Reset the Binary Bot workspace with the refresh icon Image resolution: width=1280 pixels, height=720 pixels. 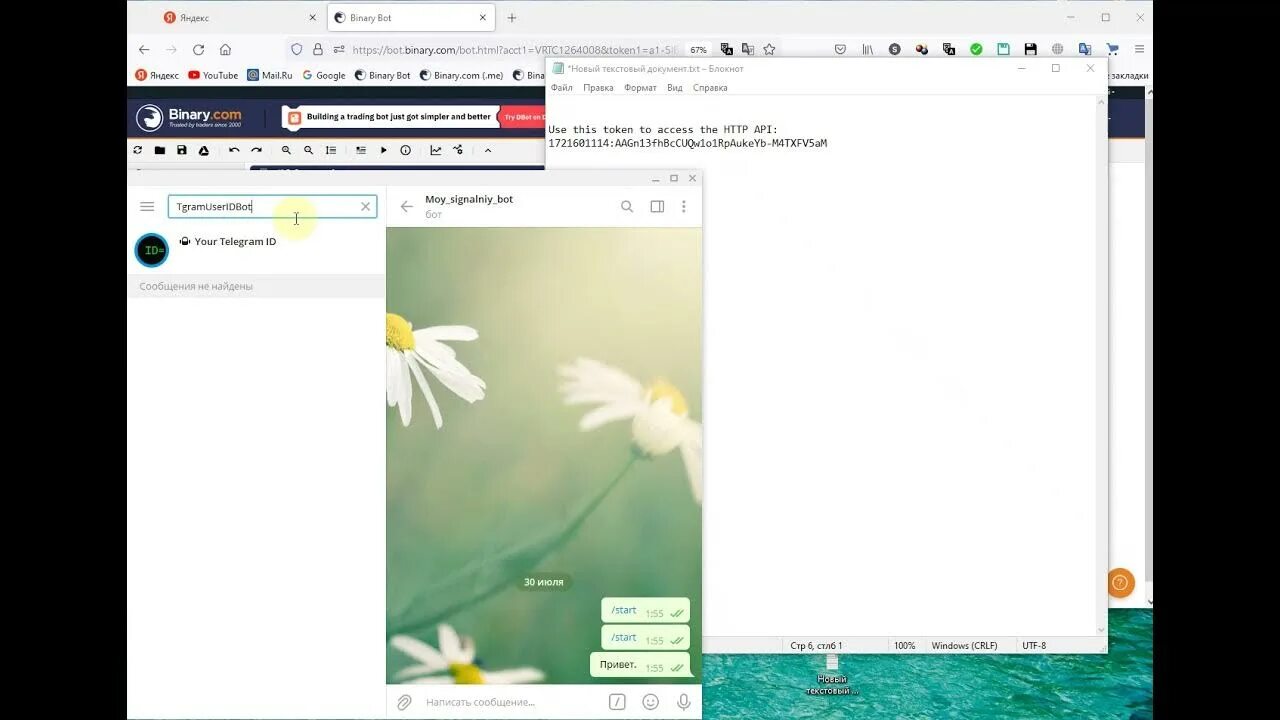[137, 150]
